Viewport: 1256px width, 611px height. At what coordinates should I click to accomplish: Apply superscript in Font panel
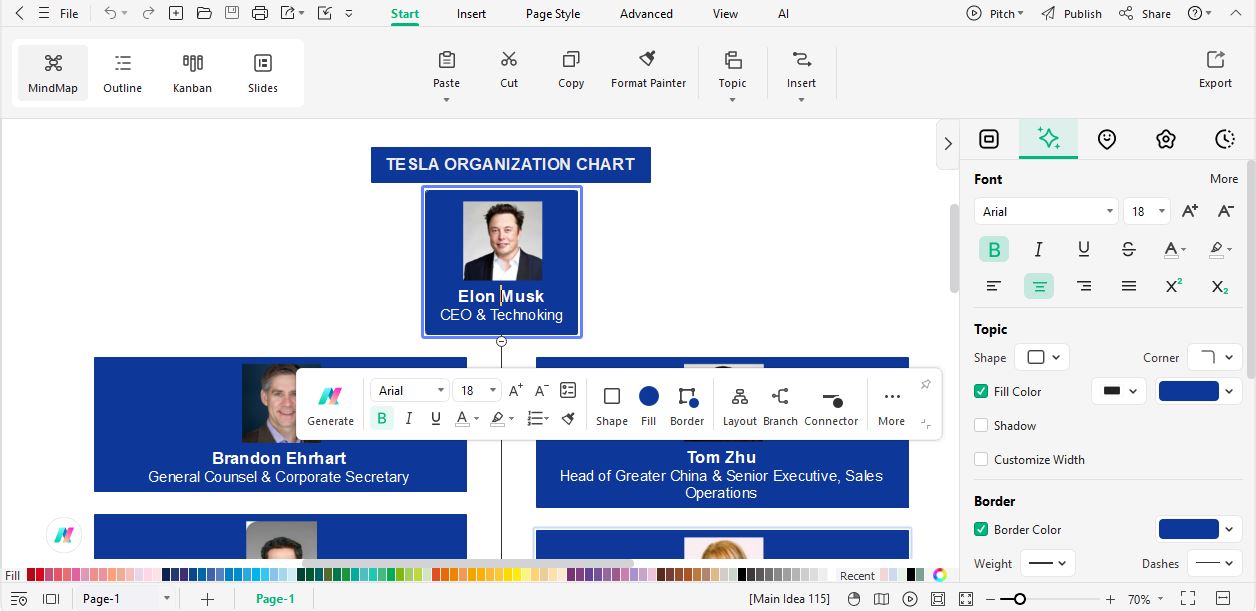1174,286
